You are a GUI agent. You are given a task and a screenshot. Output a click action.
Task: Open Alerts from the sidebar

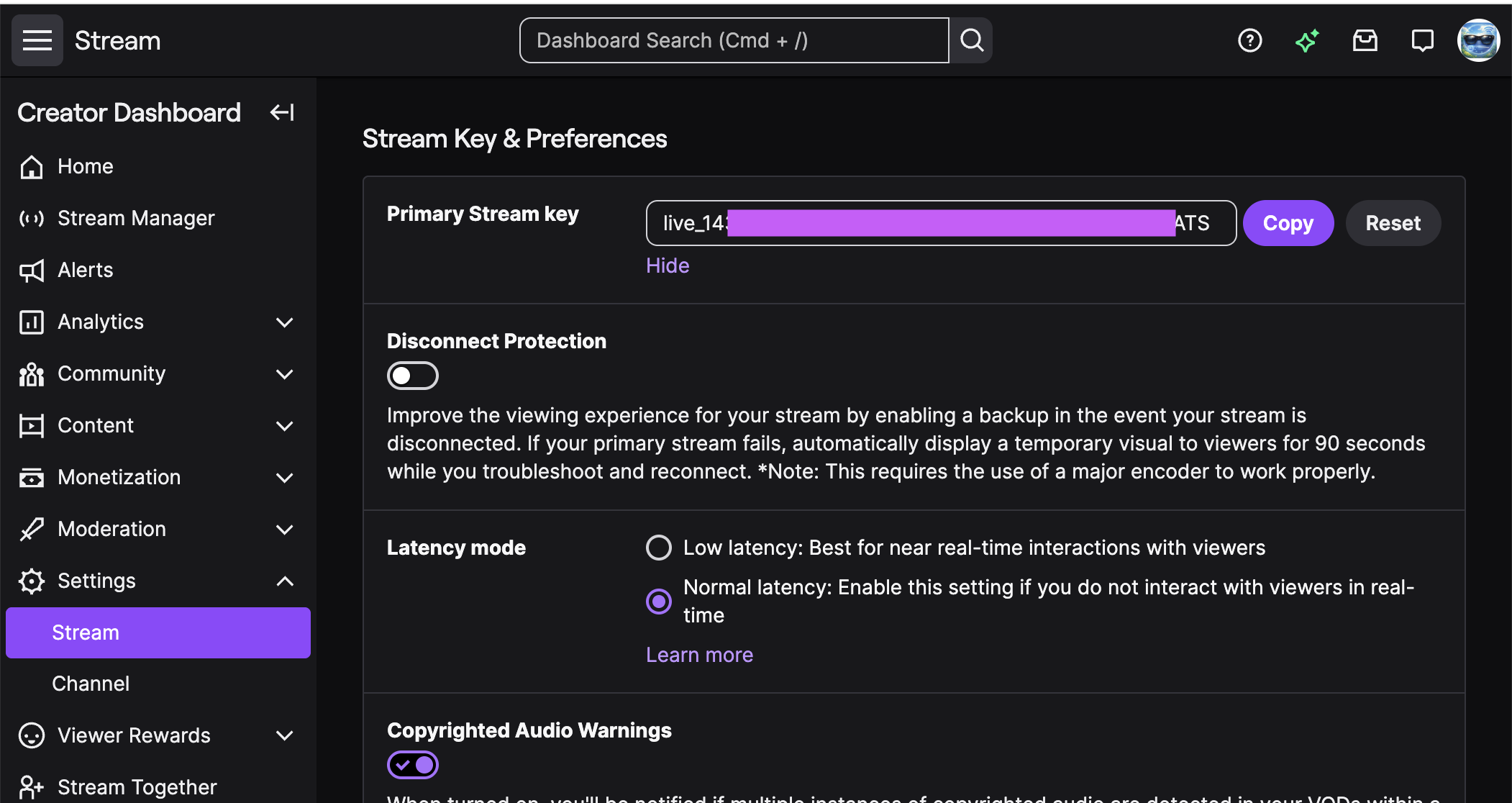158,270
